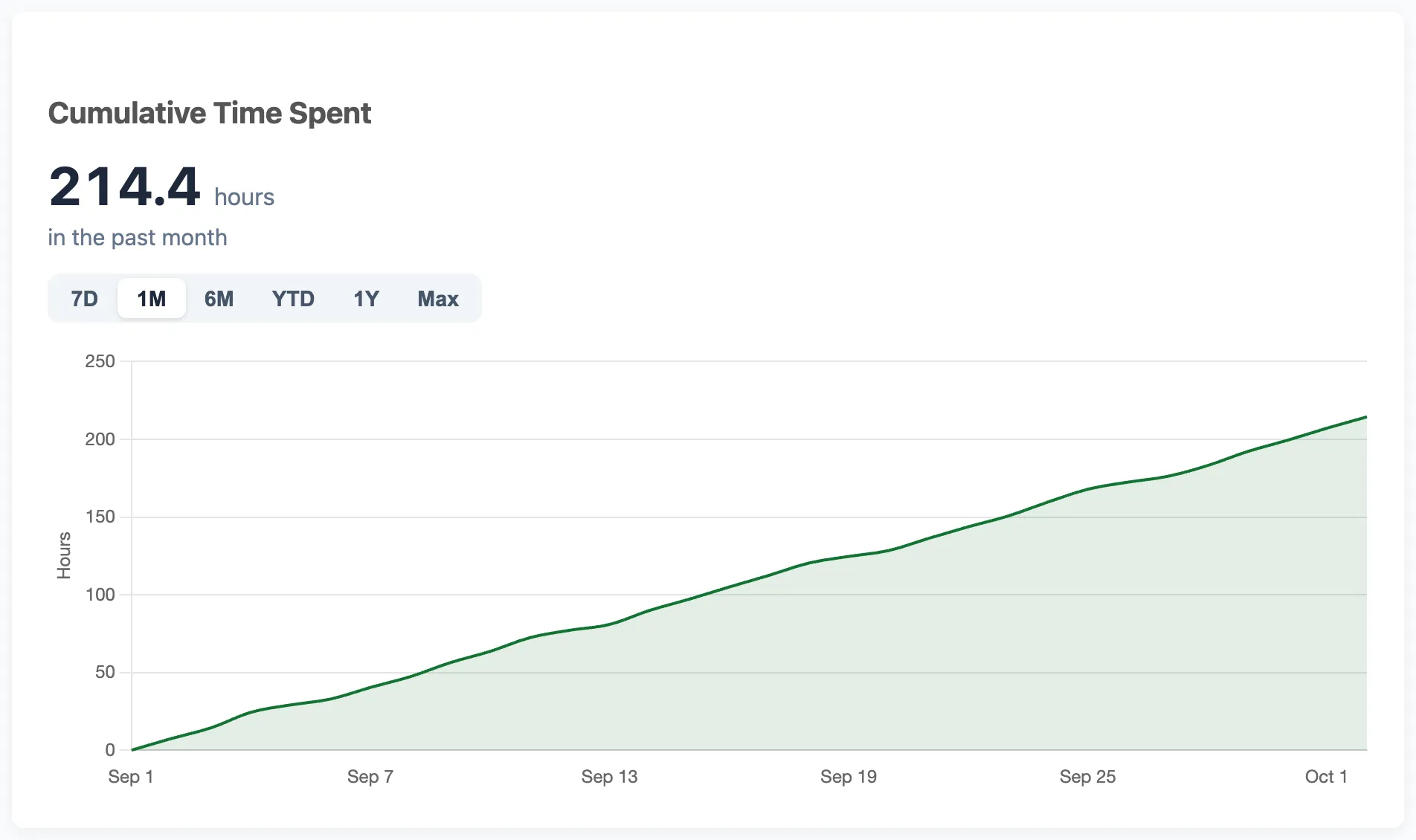Click the 50 y-axis tick label
Image resolution: width=1416 pixels, height=840 pixels.
click(x=105, y=672)
